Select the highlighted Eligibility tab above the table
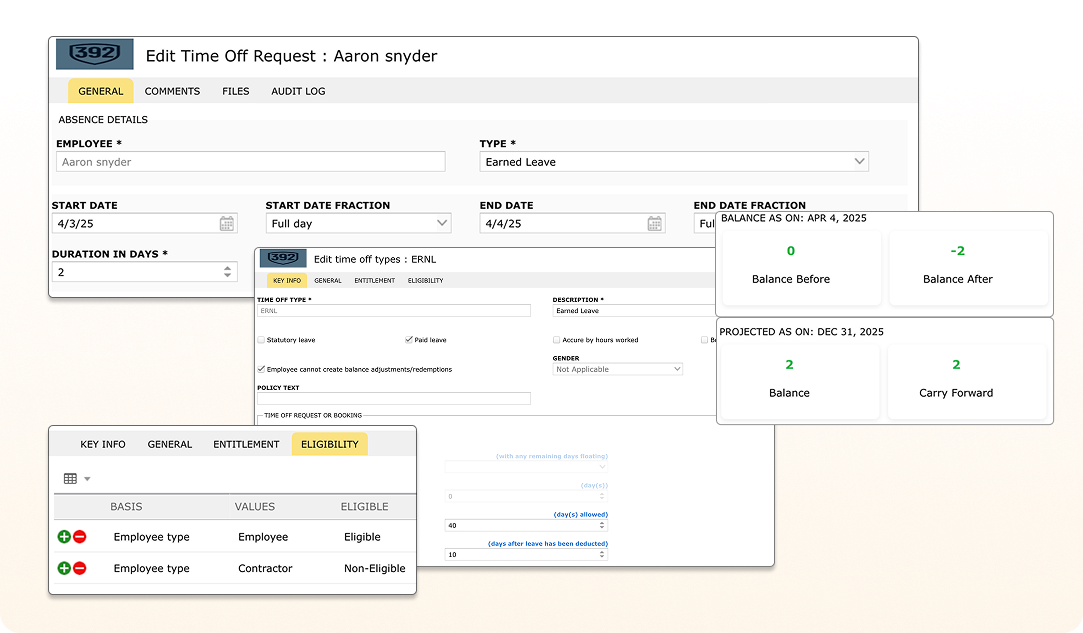The image size is (1083, 633). [x=329, y=444]
